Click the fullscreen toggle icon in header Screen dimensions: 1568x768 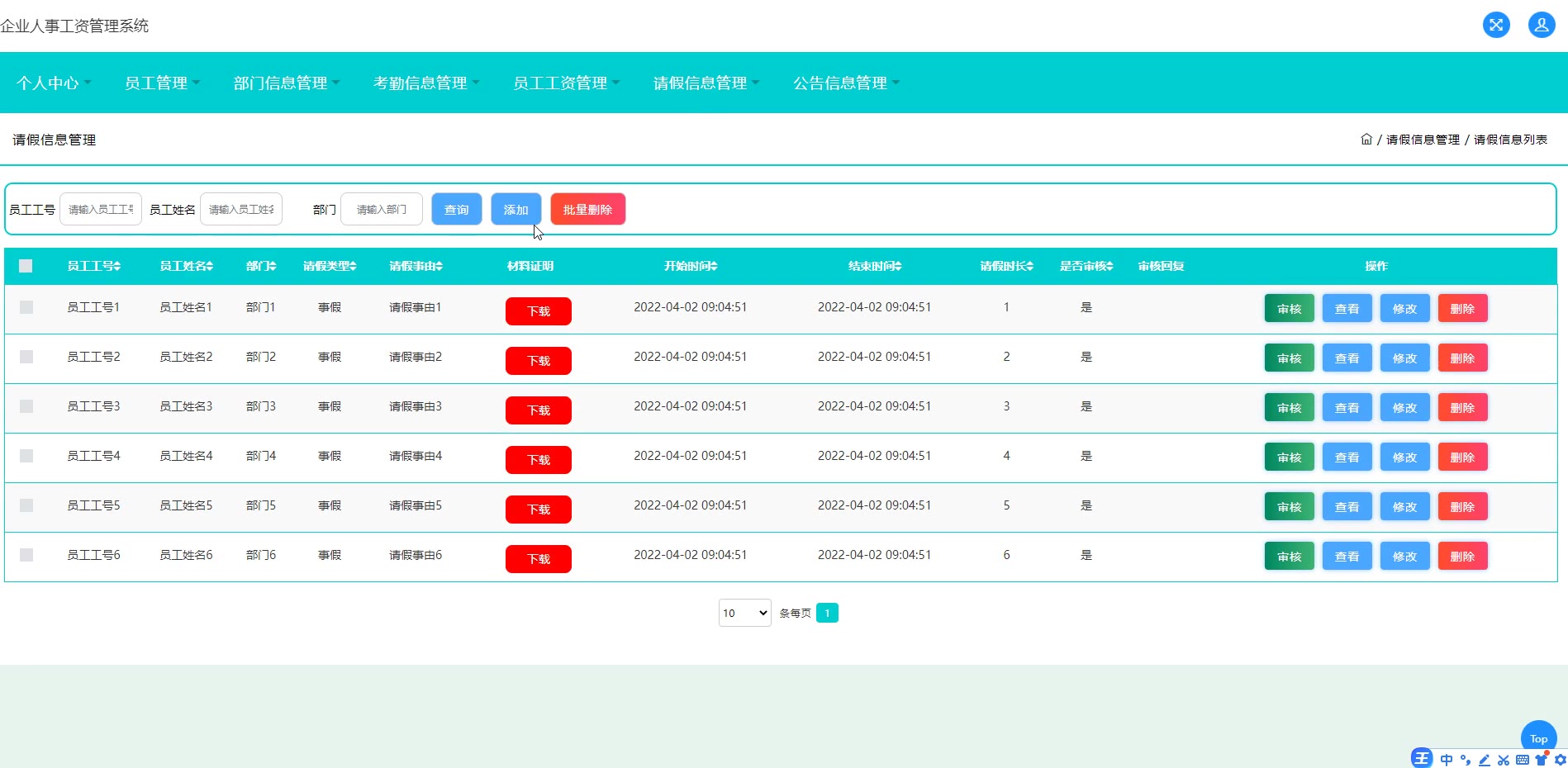1495,25
